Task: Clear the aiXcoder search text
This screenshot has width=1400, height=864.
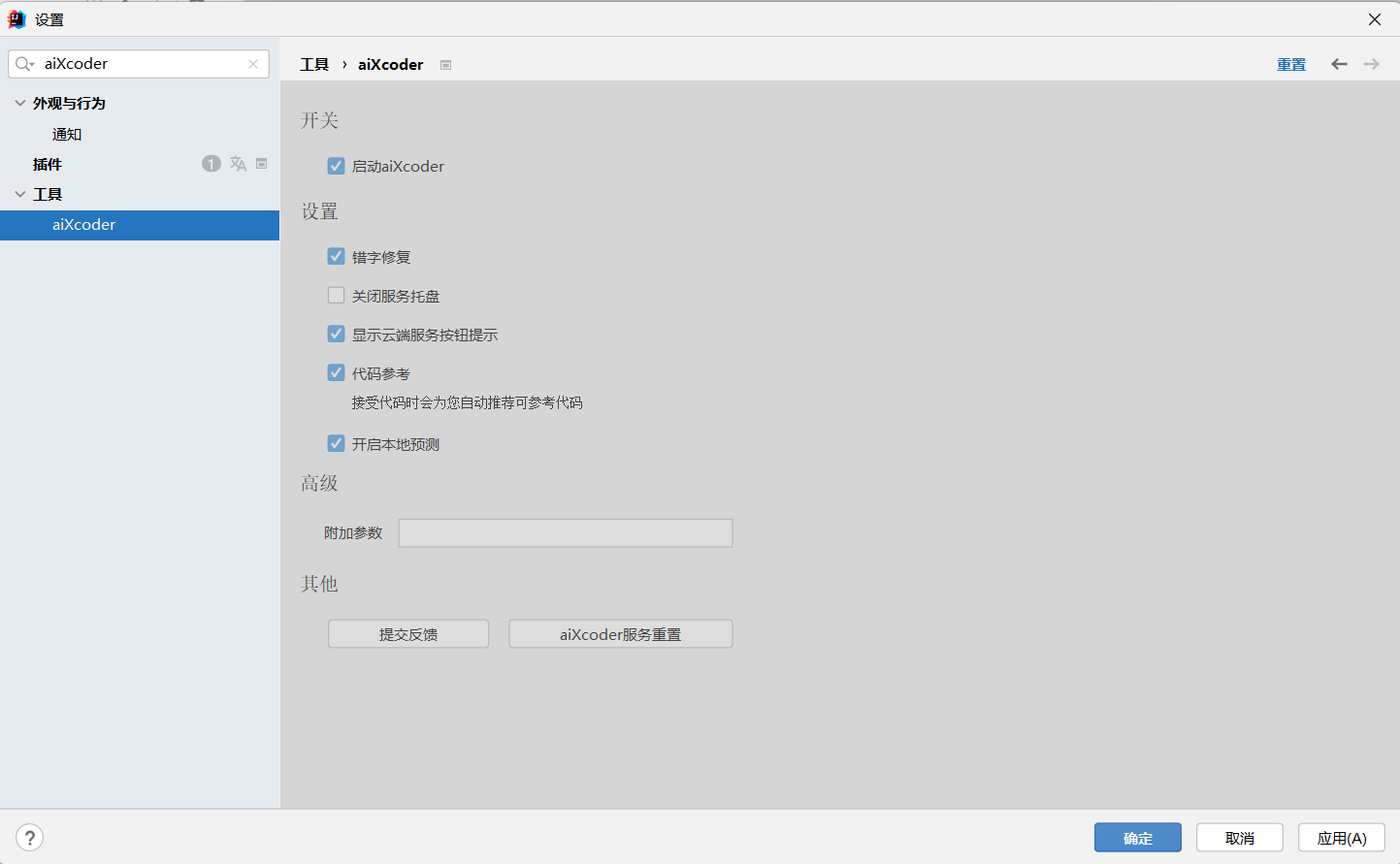Action: 253,64
